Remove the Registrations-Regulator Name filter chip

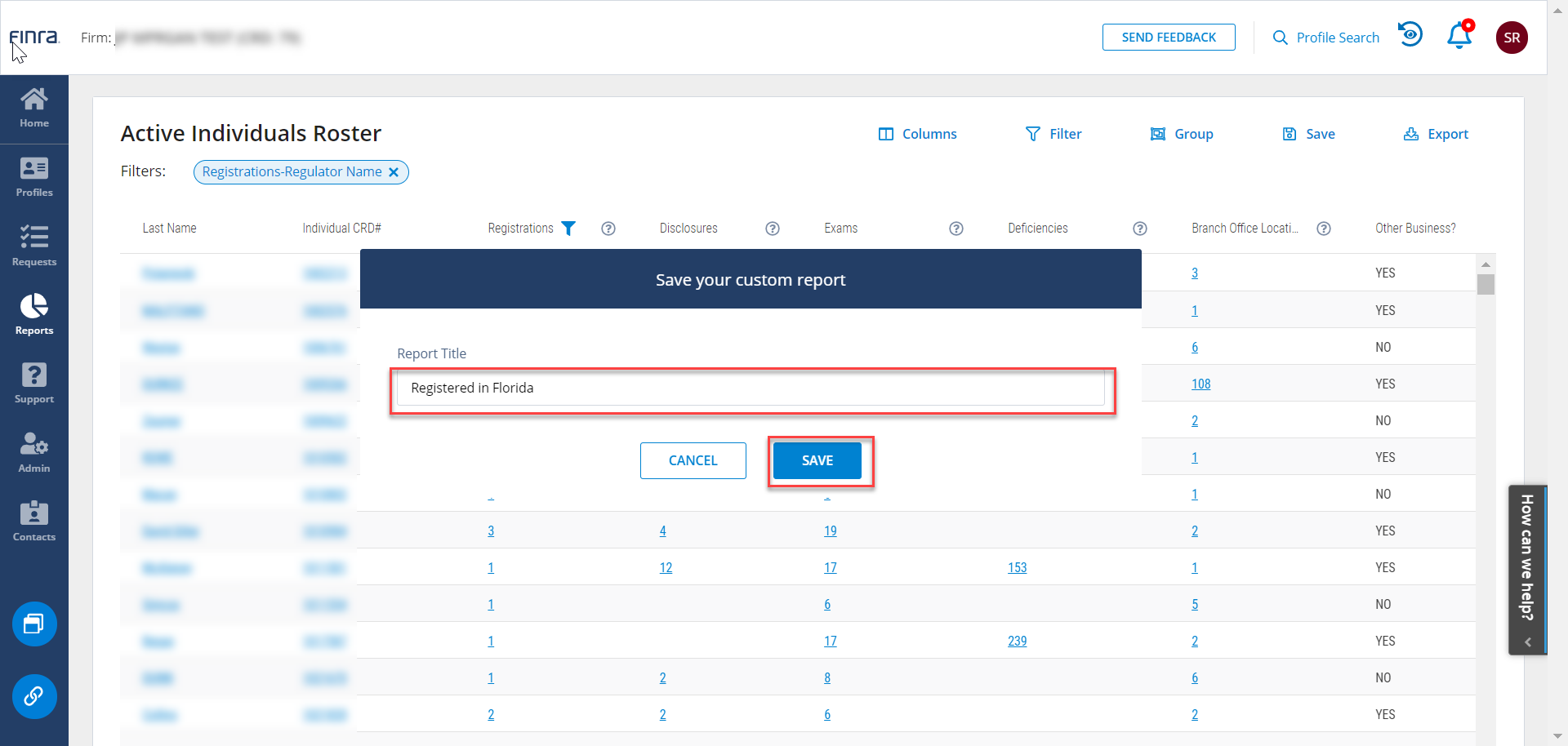coord(394,172)
